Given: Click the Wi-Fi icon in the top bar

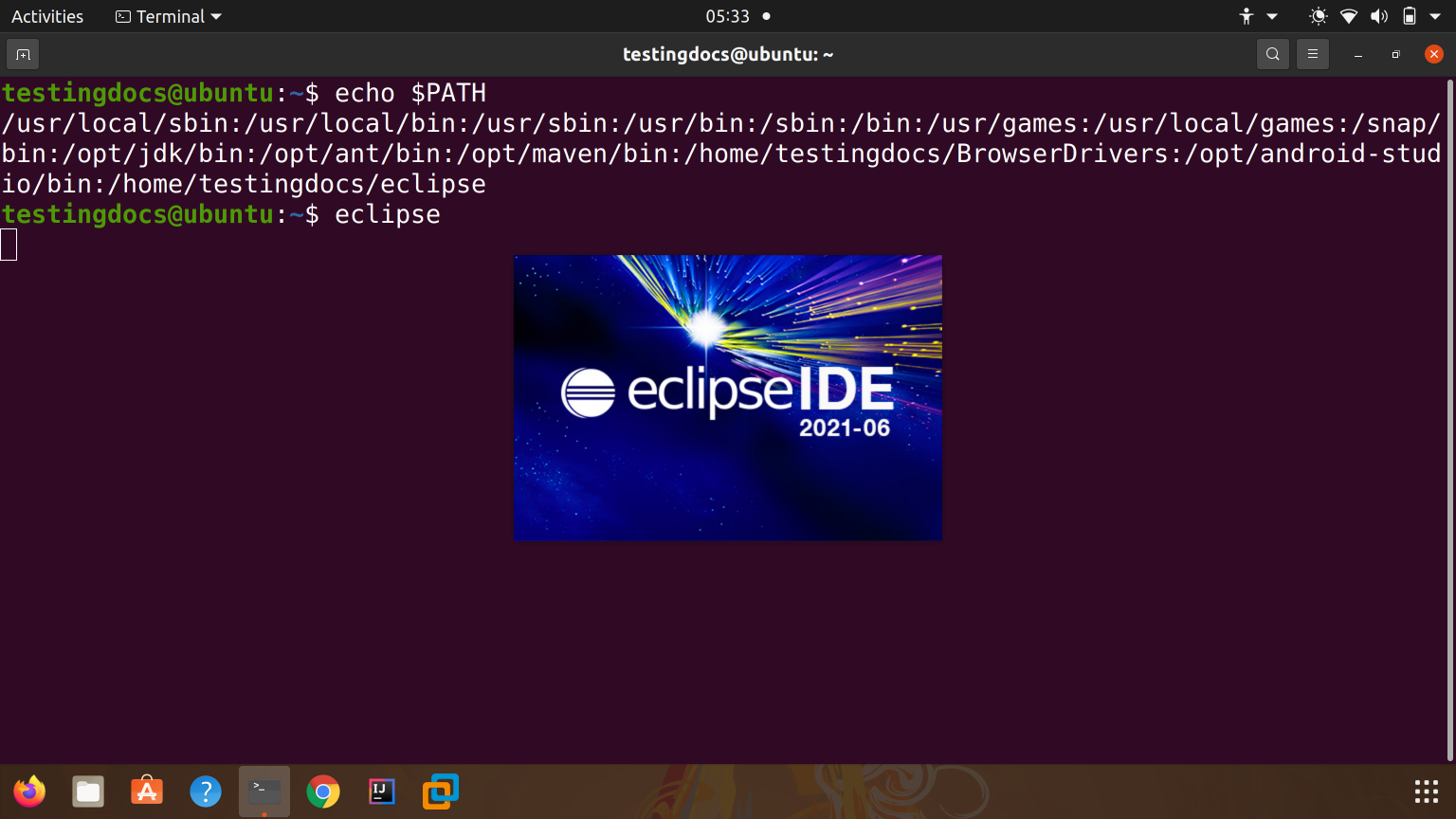Looking at the screenshot, I should pos(1348,15).
